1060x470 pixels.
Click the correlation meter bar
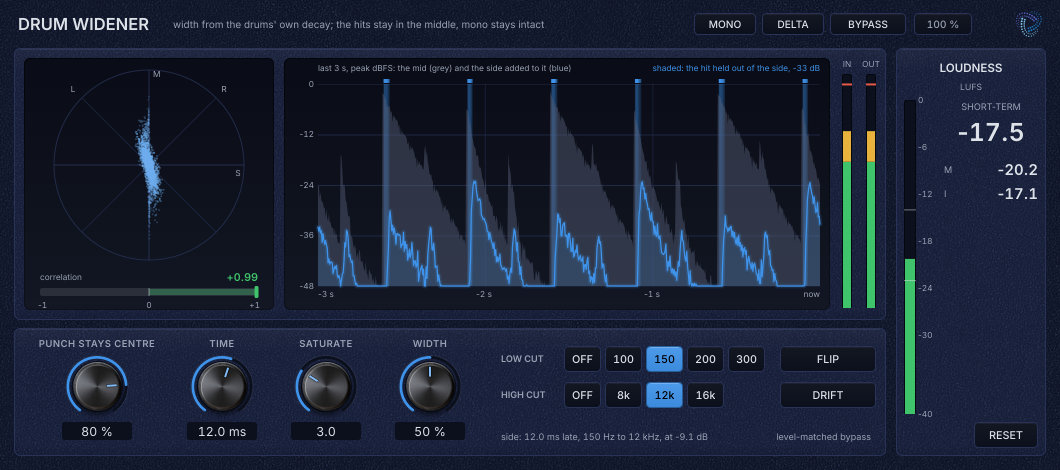point(149,292)
